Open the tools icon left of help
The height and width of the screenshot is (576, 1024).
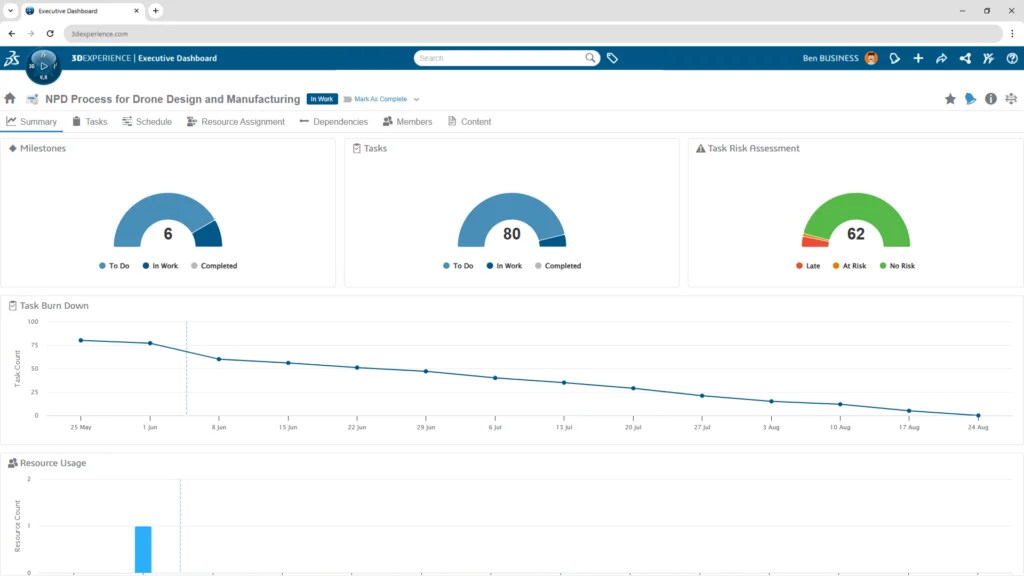pos(988,58)
